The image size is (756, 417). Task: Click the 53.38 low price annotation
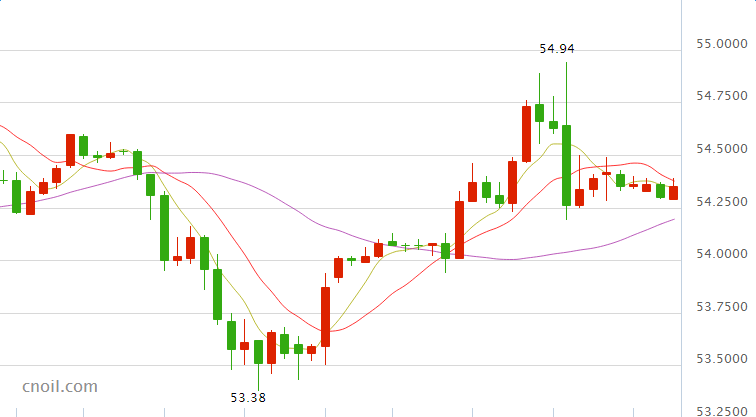point(248,398)
